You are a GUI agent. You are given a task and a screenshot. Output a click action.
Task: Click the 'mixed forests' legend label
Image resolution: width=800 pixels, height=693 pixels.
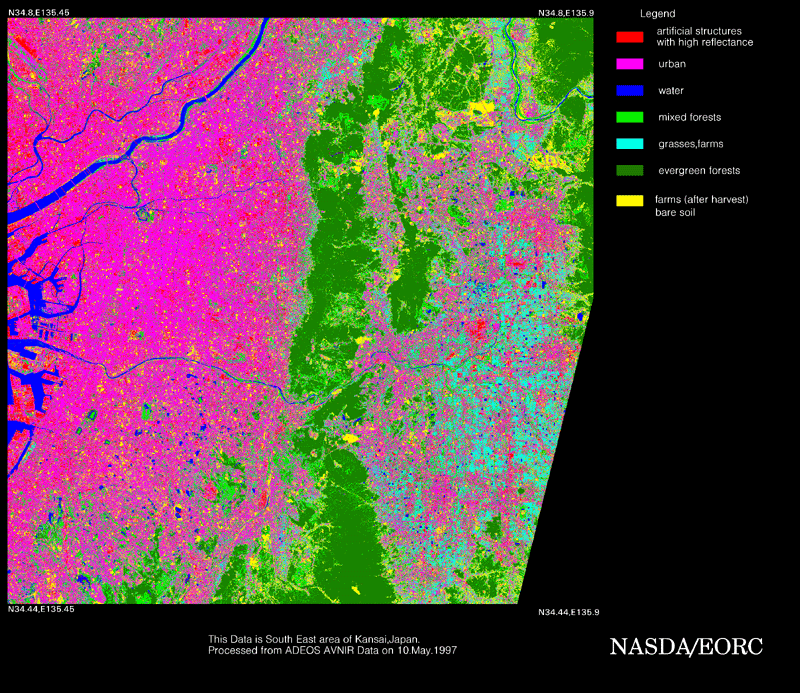(x=690, y=117)
